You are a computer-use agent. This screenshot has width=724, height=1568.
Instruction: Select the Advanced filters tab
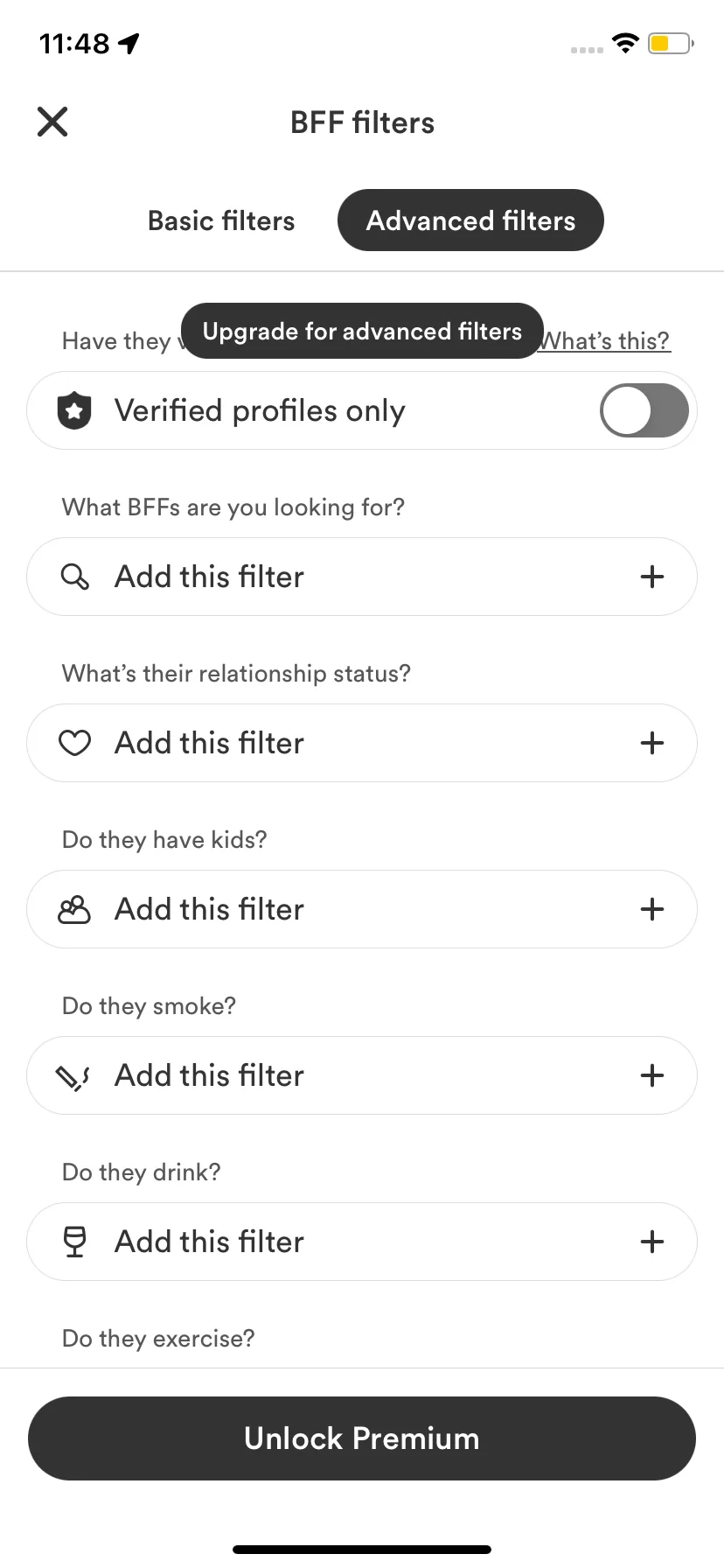point(470,220)
